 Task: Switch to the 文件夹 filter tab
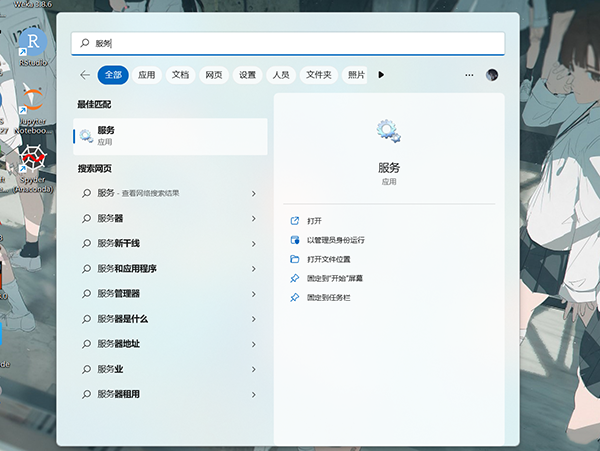click(x=319, y=75)
